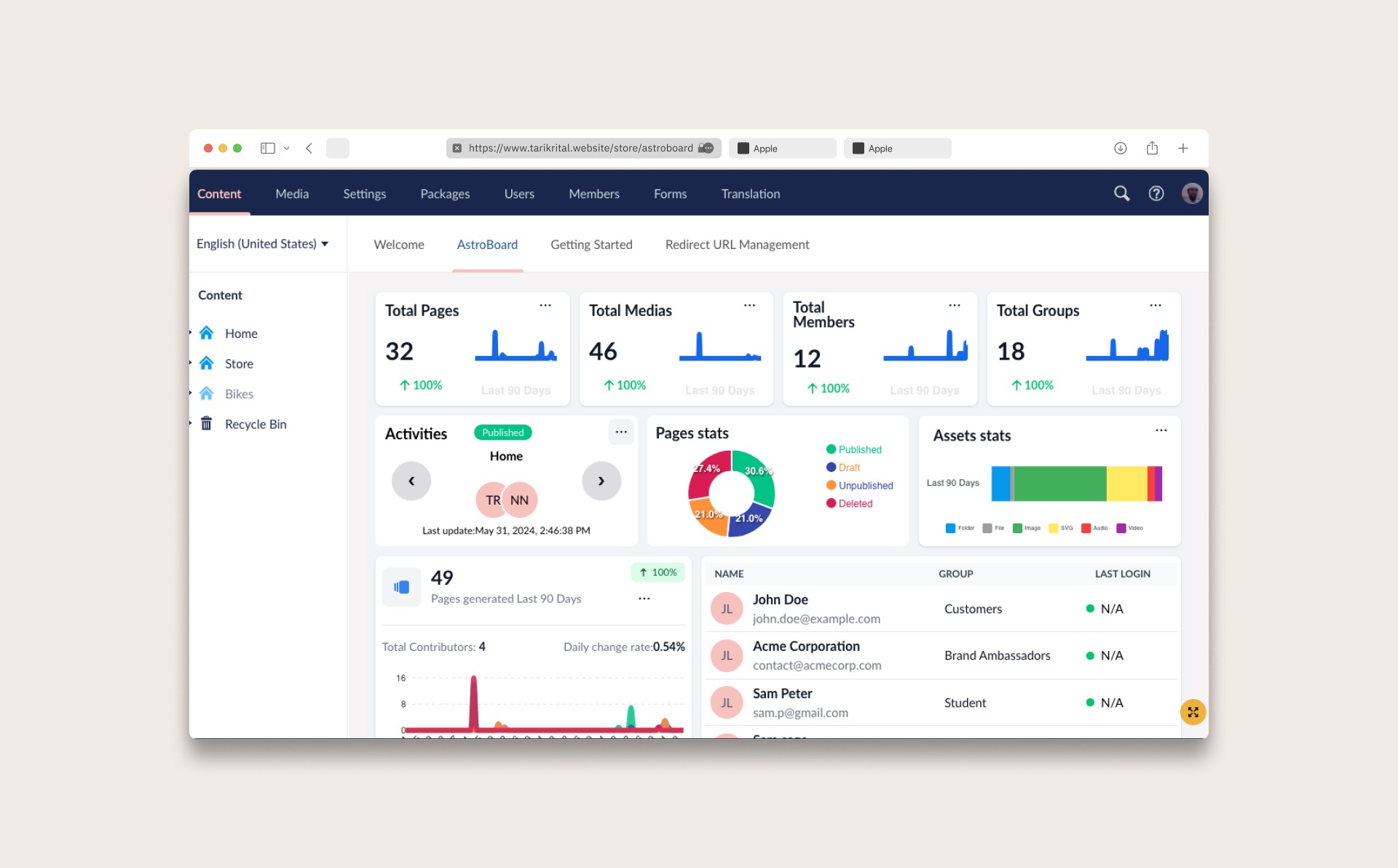
Task: Click the help question mark icon
Action: coord(1156,194)
